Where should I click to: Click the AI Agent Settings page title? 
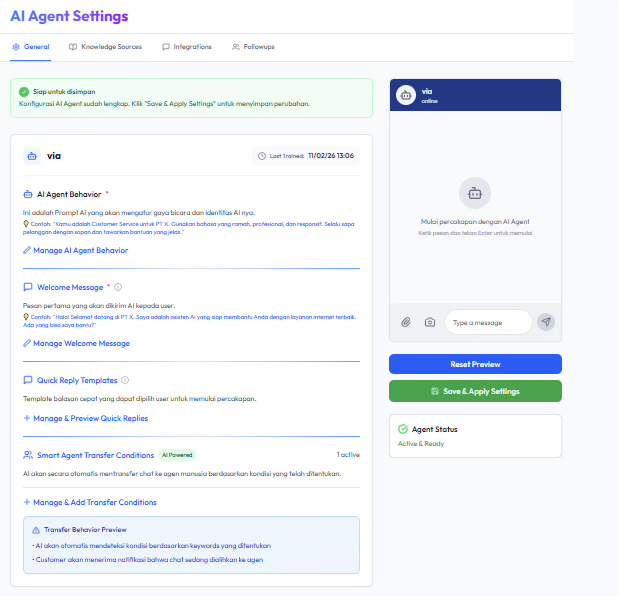tap(69, 16)
